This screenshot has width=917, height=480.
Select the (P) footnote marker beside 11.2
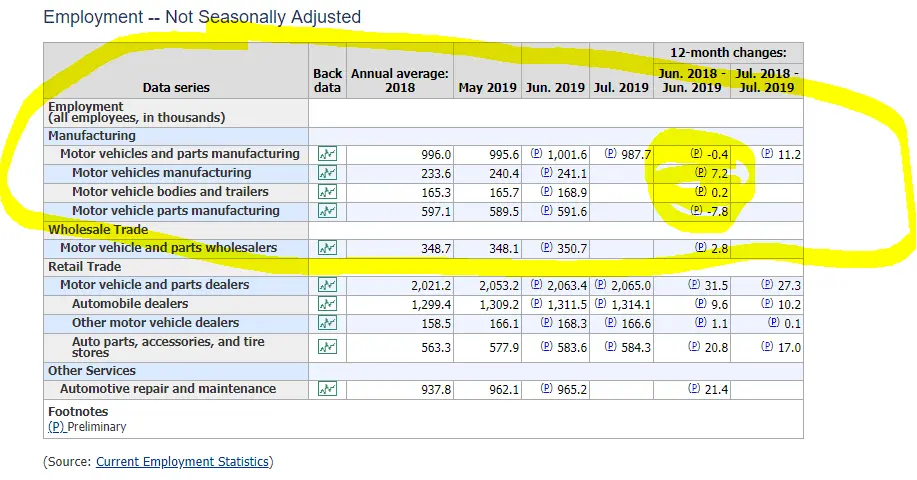[x=767, y=154]
